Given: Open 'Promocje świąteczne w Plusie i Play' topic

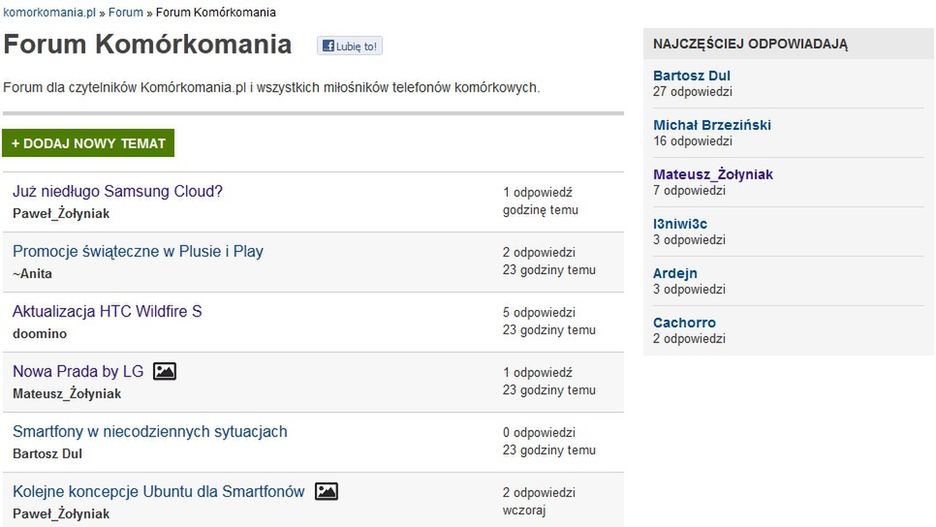Looking at the screenshot, I should (138, 251).
